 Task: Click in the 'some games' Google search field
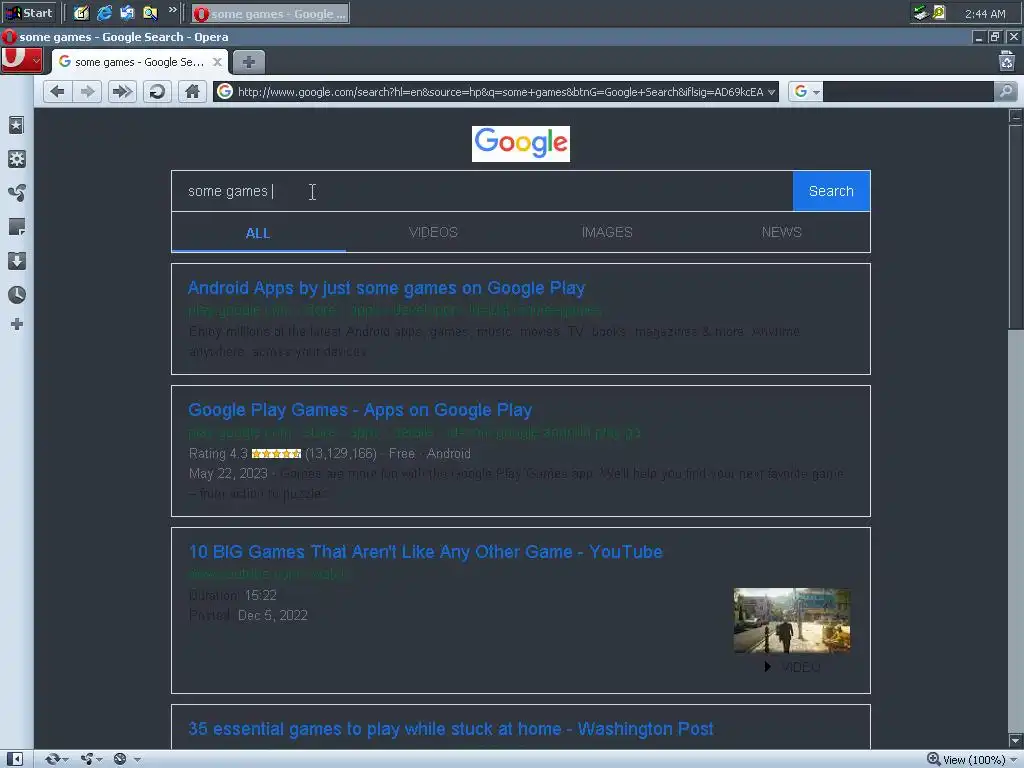point(482,191)
